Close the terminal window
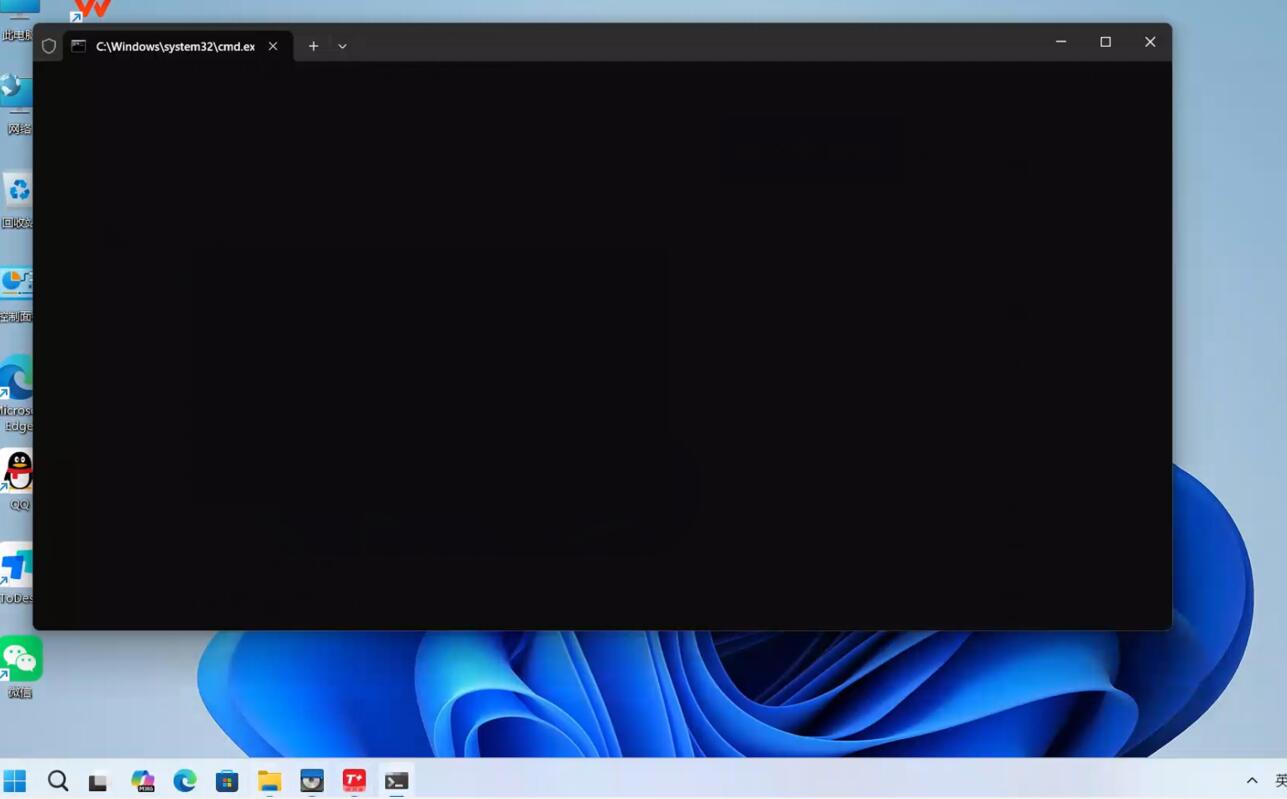Screen dimensions: 1287x799 coord(1150,42)
